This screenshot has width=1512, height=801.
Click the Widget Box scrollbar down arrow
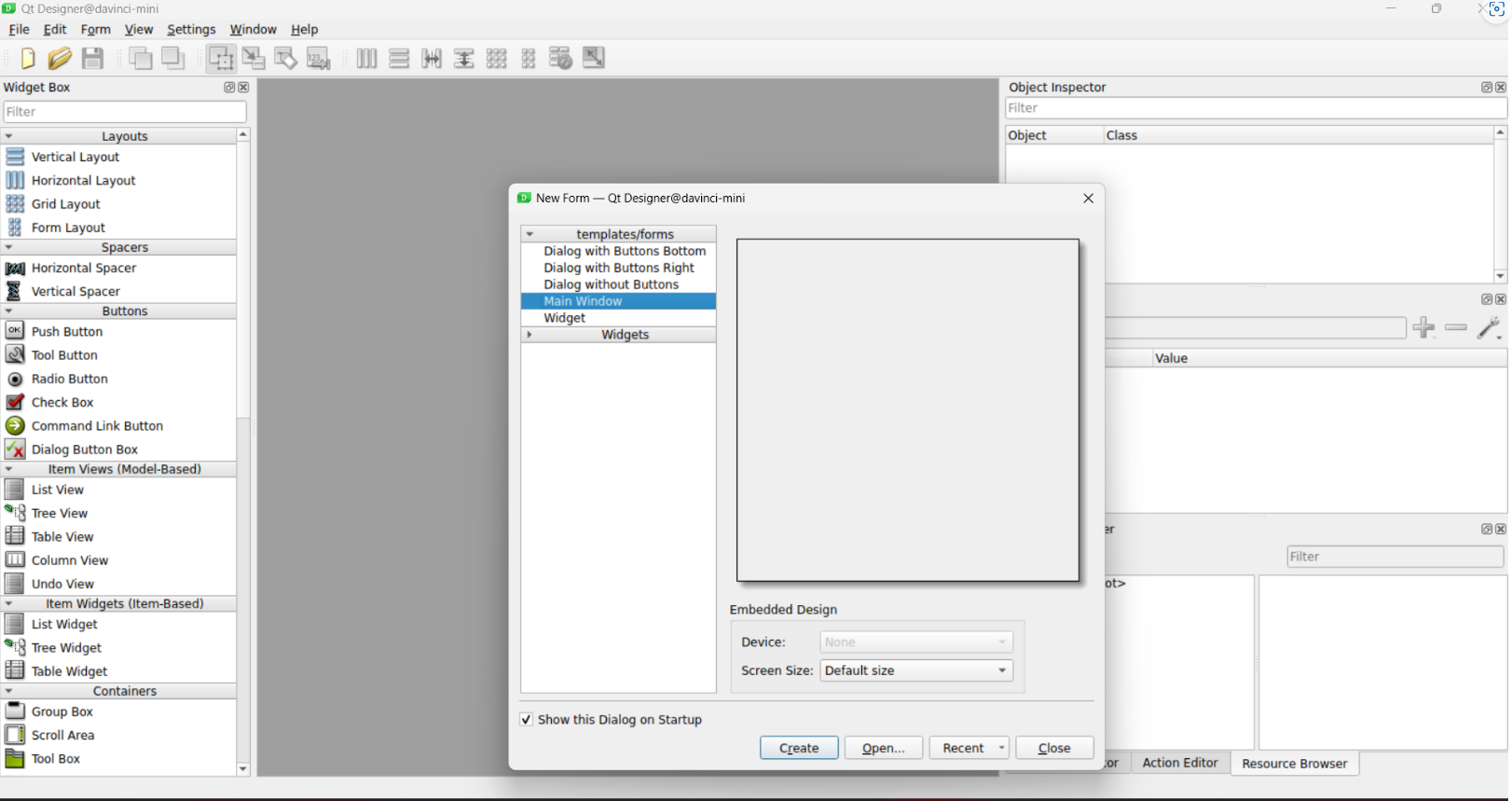click(x=243, y=769)
